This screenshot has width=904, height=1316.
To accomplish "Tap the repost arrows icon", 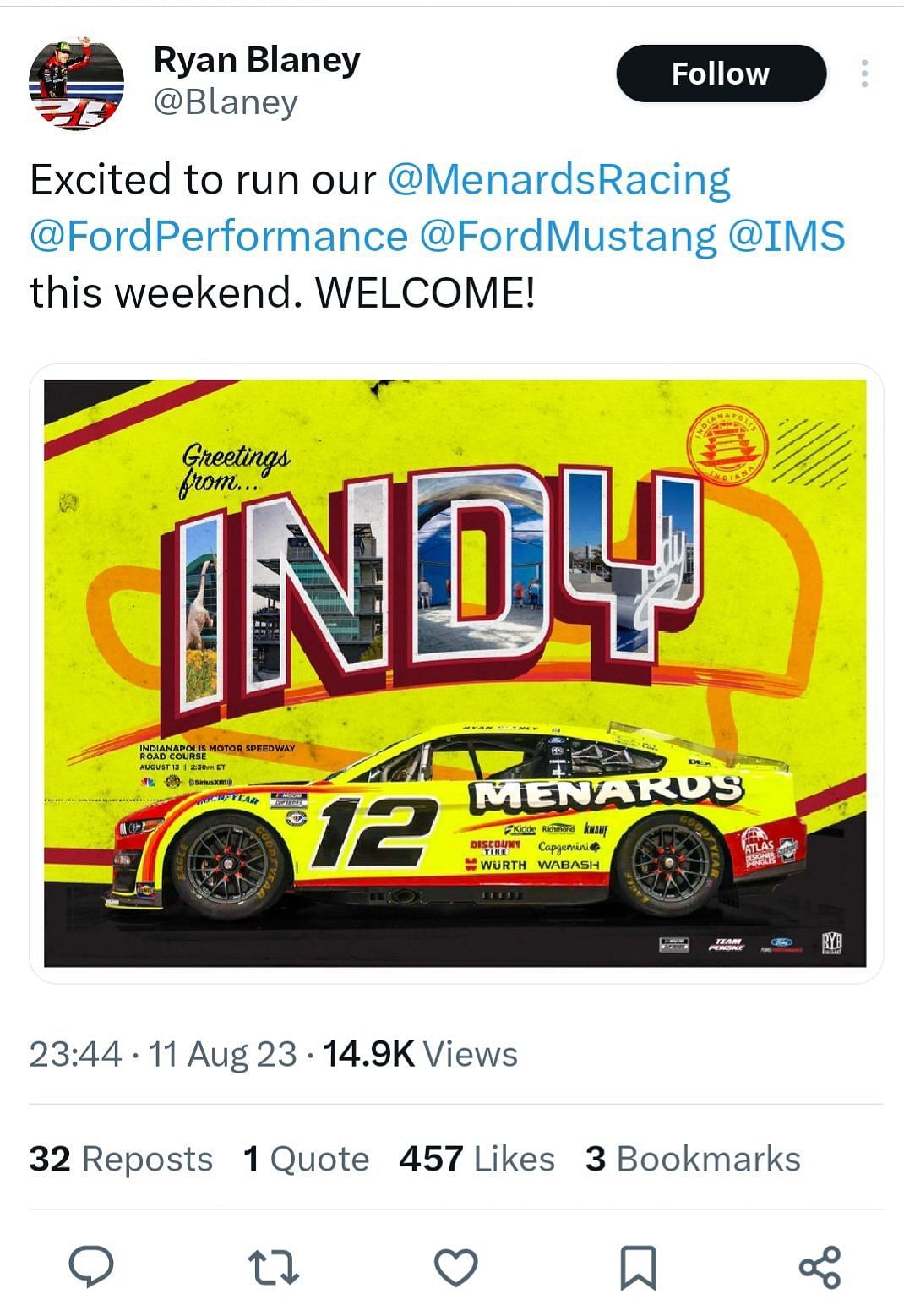I will click(x=274, y=1268).
